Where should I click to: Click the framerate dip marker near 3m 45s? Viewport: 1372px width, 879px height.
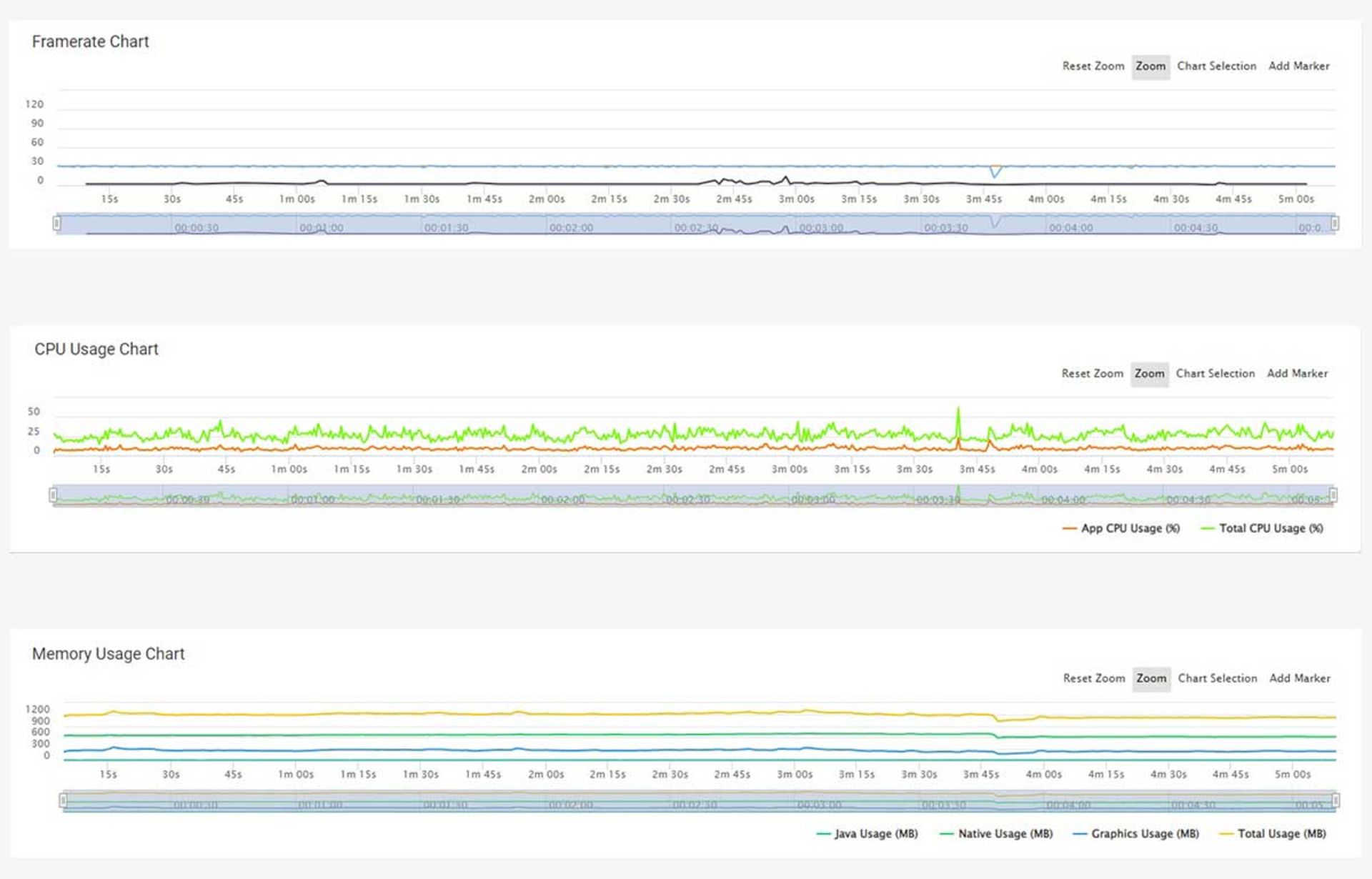pyautogui.click(x=995, y=172)
